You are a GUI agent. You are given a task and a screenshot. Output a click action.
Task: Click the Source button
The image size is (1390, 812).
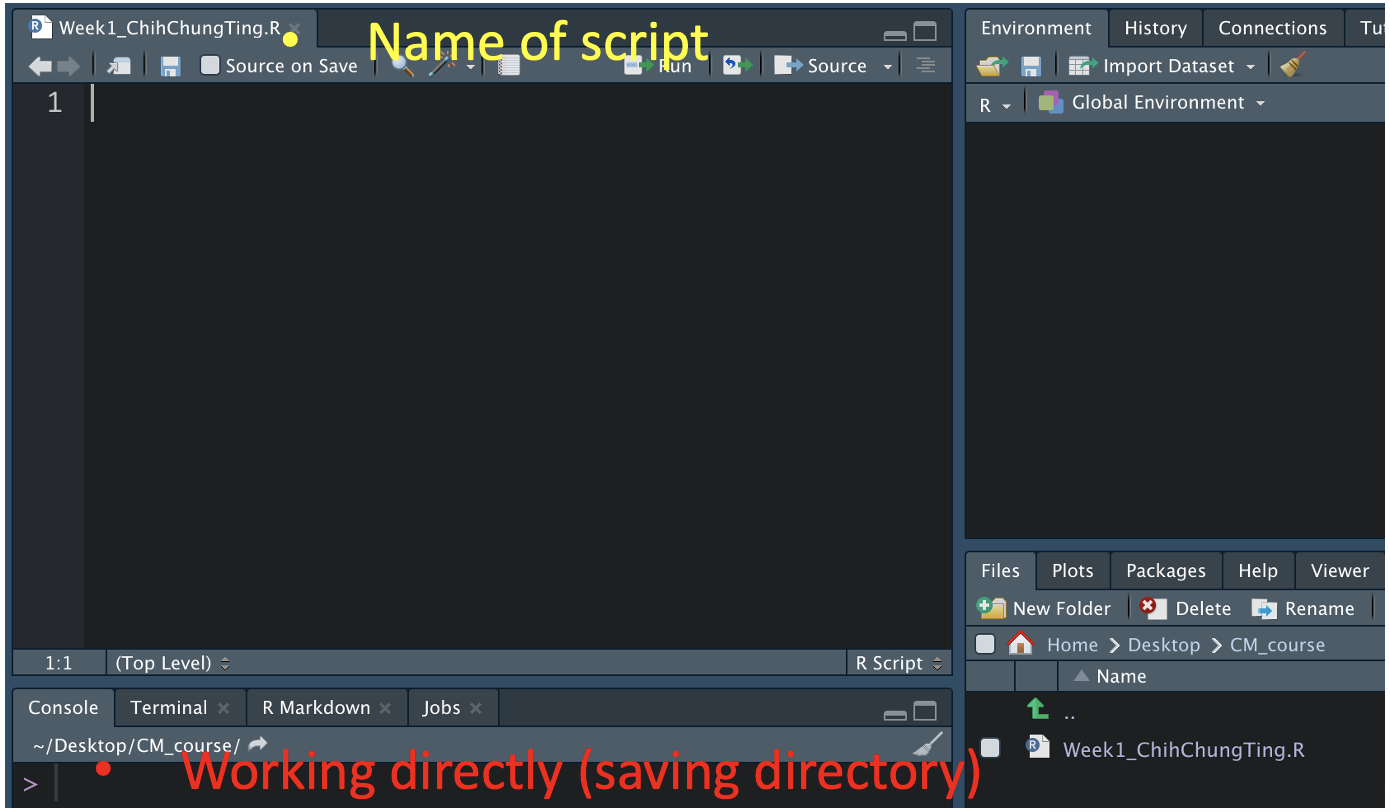821,66
